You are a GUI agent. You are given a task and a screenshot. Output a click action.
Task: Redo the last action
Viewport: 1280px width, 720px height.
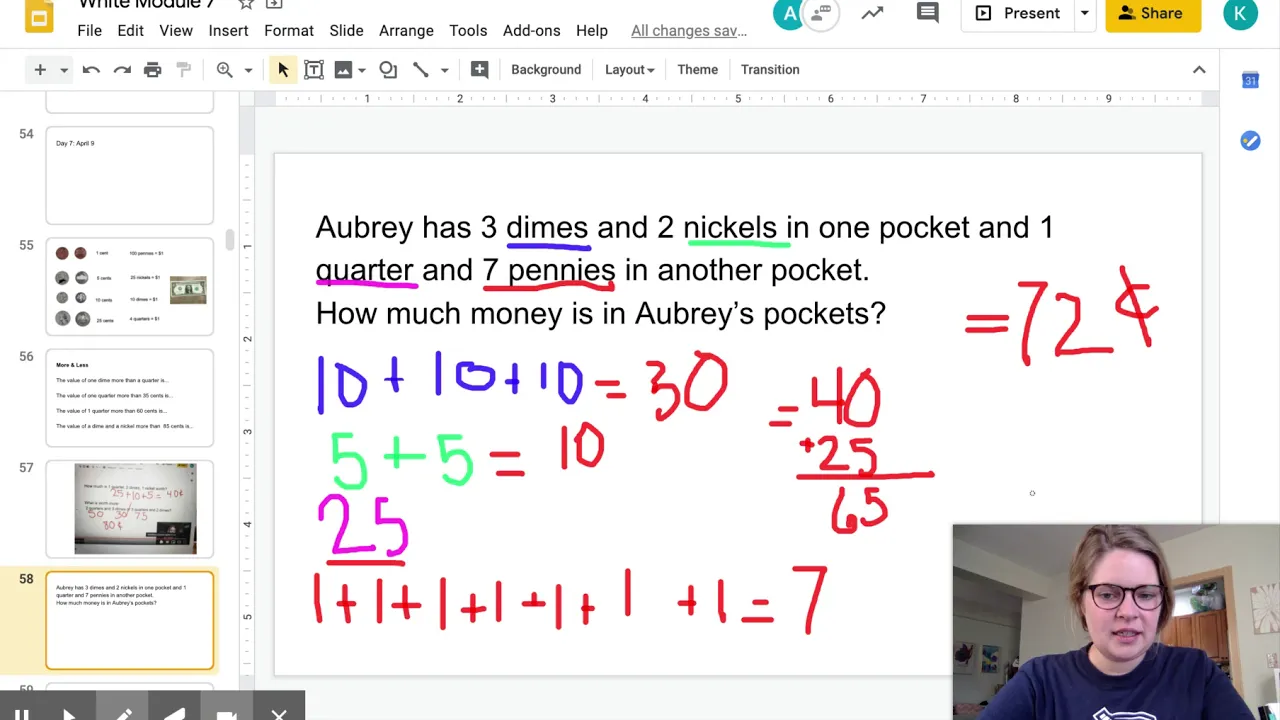[122, 70]
